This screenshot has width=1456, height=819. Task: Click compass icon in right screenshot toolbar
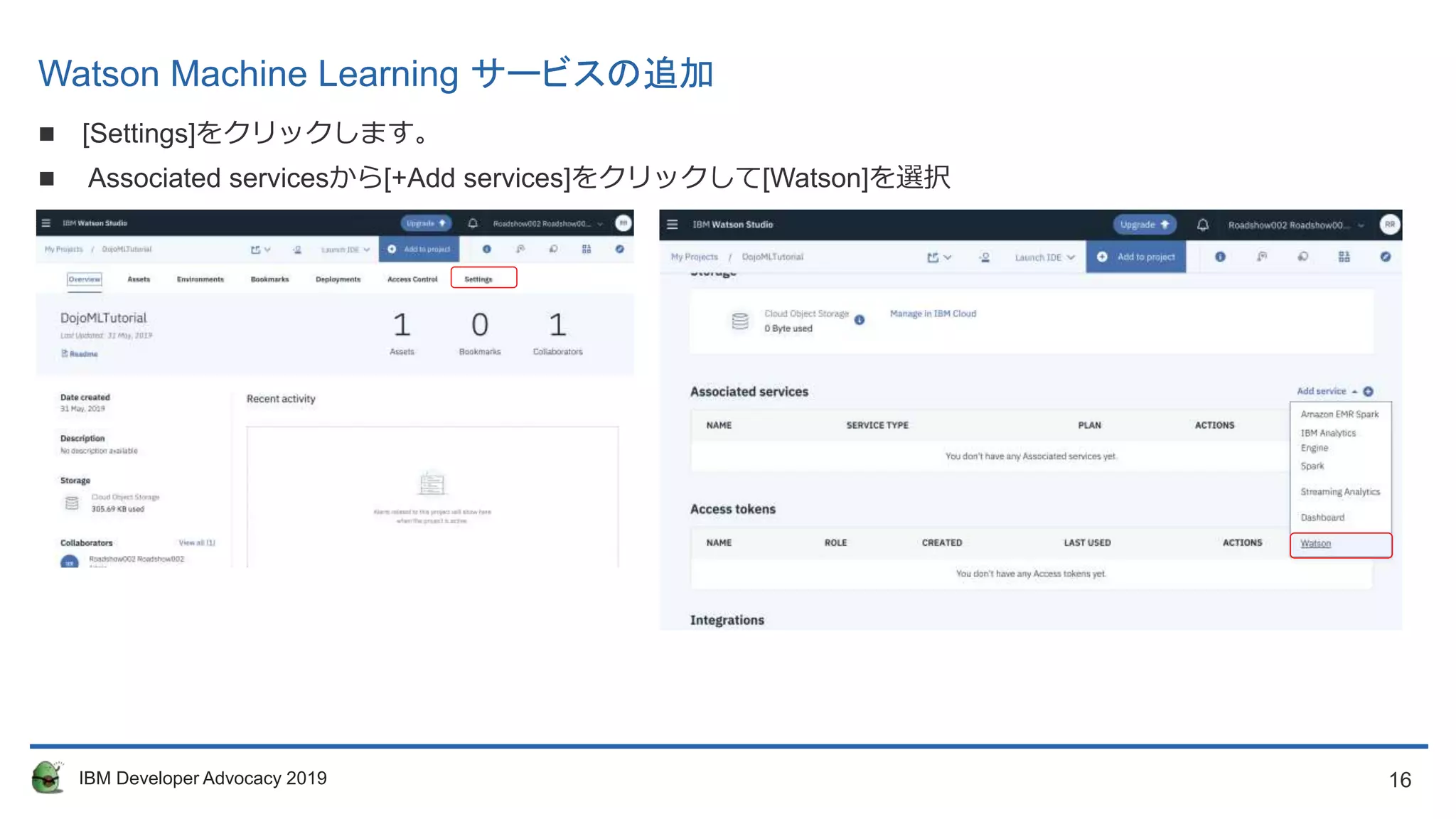tap(1386, 257)
